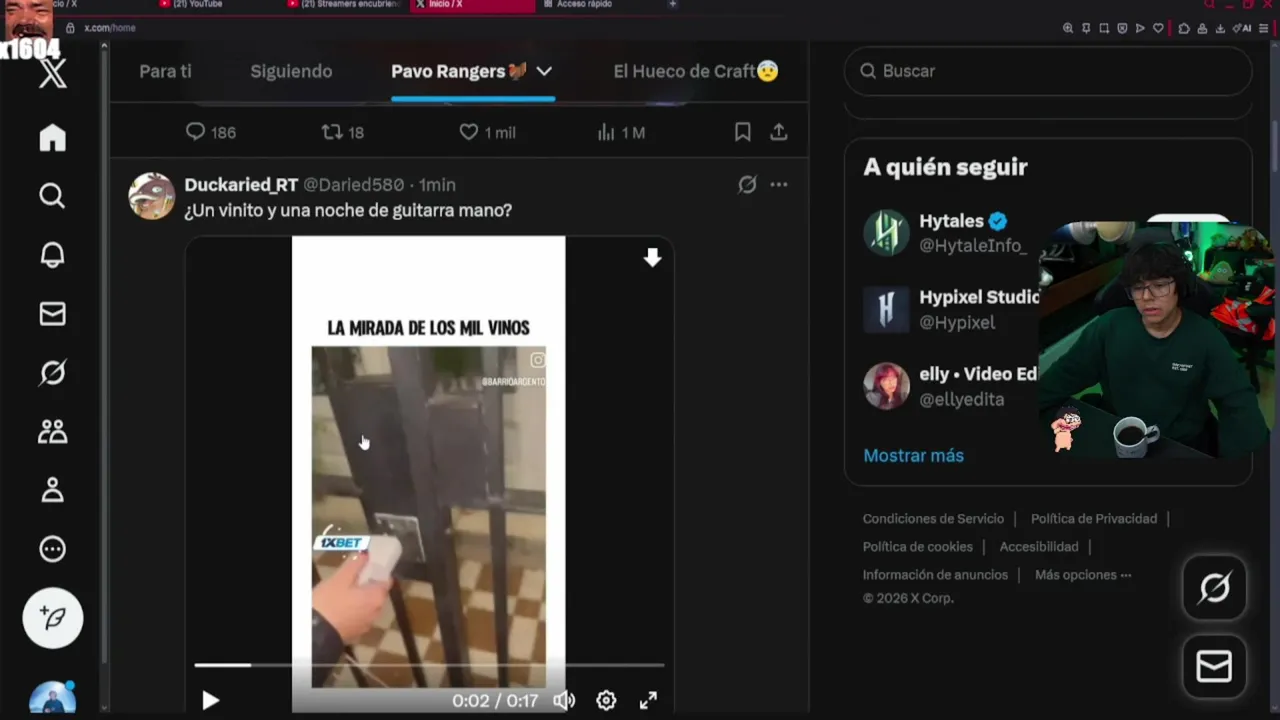Take a snapshot with browser toolbar icon
Image resolution: width=1280 pixels, height=720 pixels.
tap(1104, 28)
